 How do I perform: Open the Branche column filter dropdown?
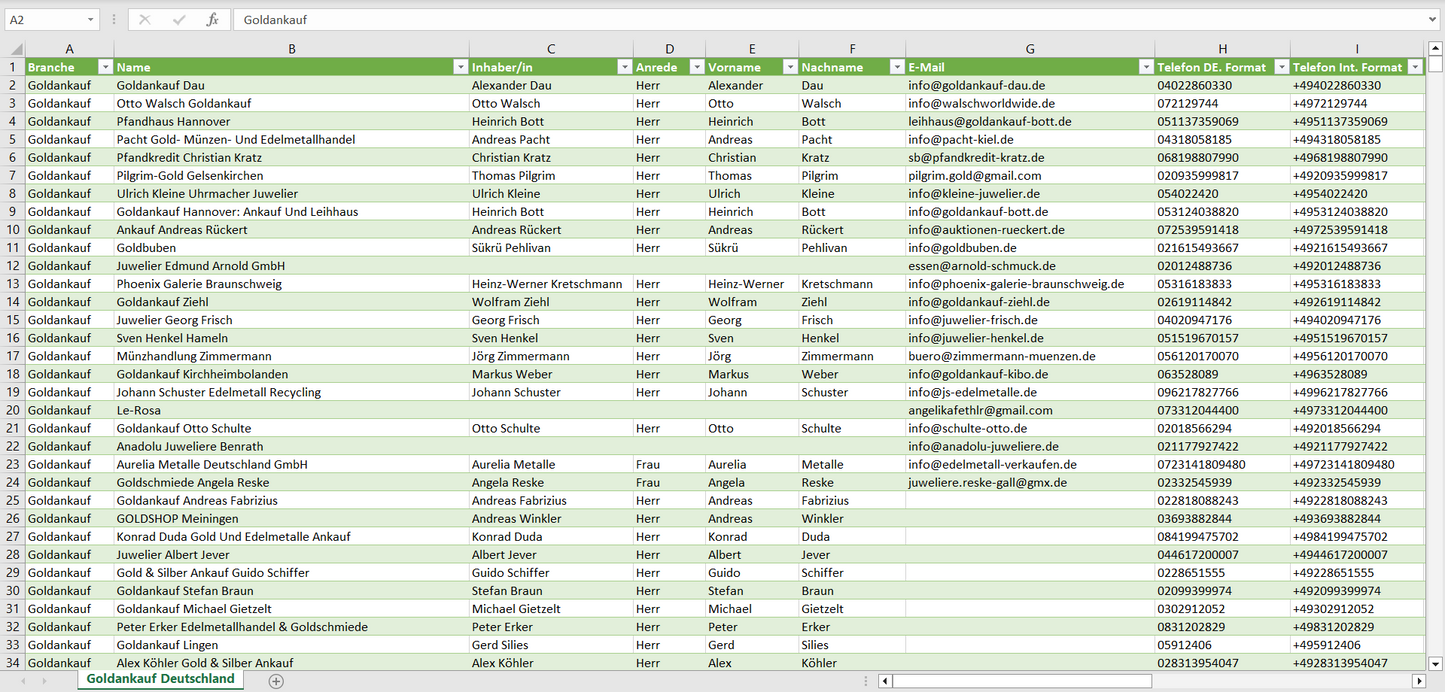tap(105, 67)
